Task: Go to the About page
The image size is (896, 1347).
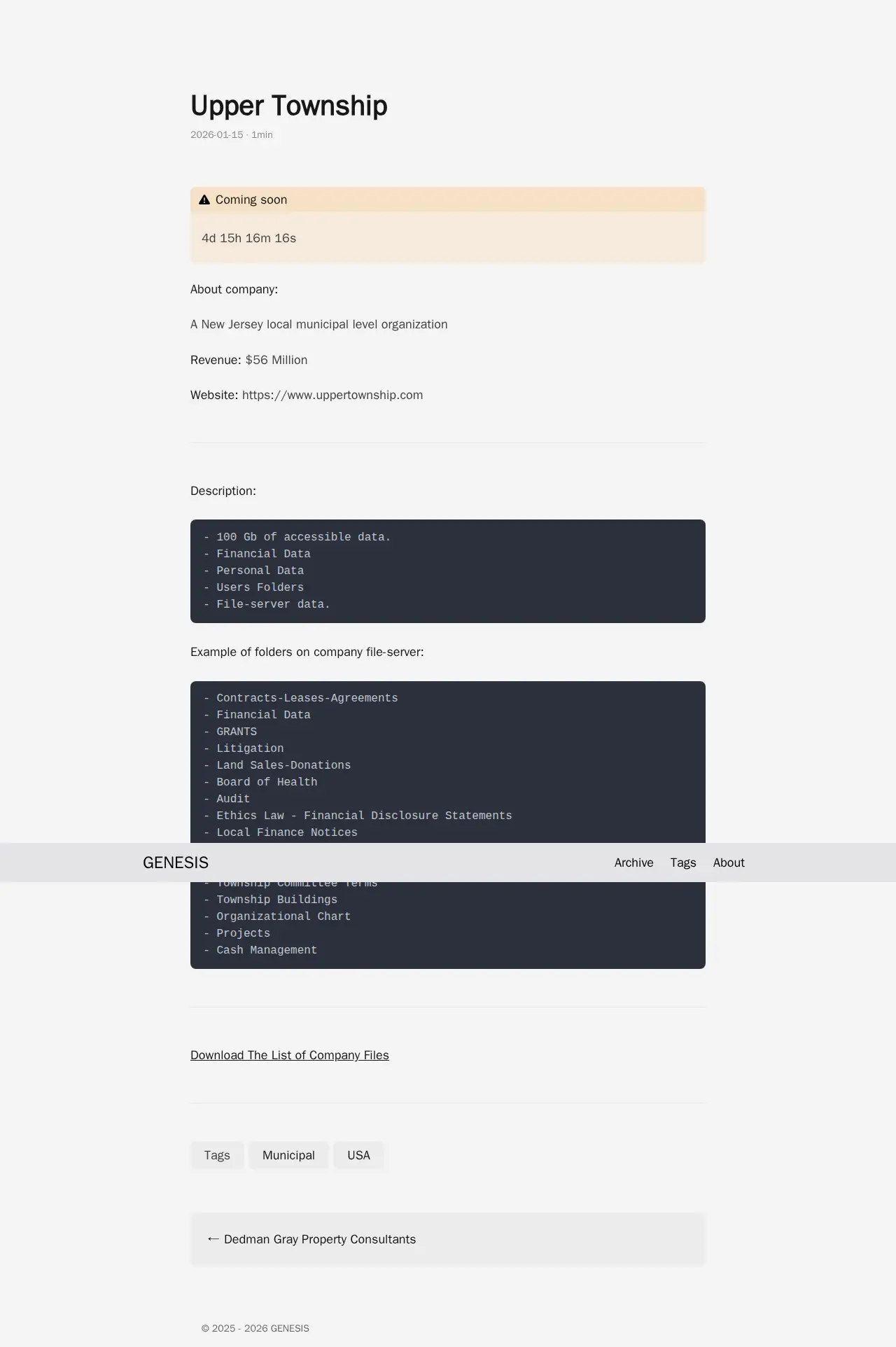Action: pyautogui.click(x=729, y=863)
